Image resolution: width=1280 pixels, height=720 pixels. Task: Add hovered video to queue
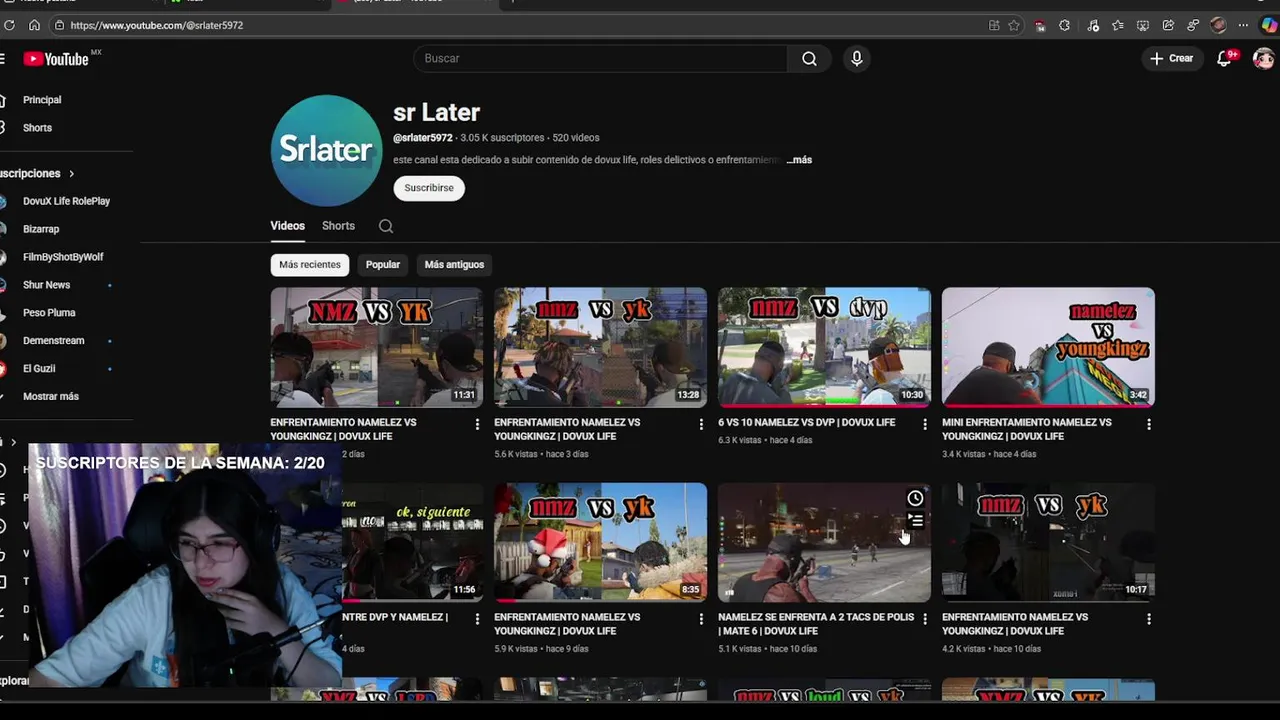[x=915, y=520]
